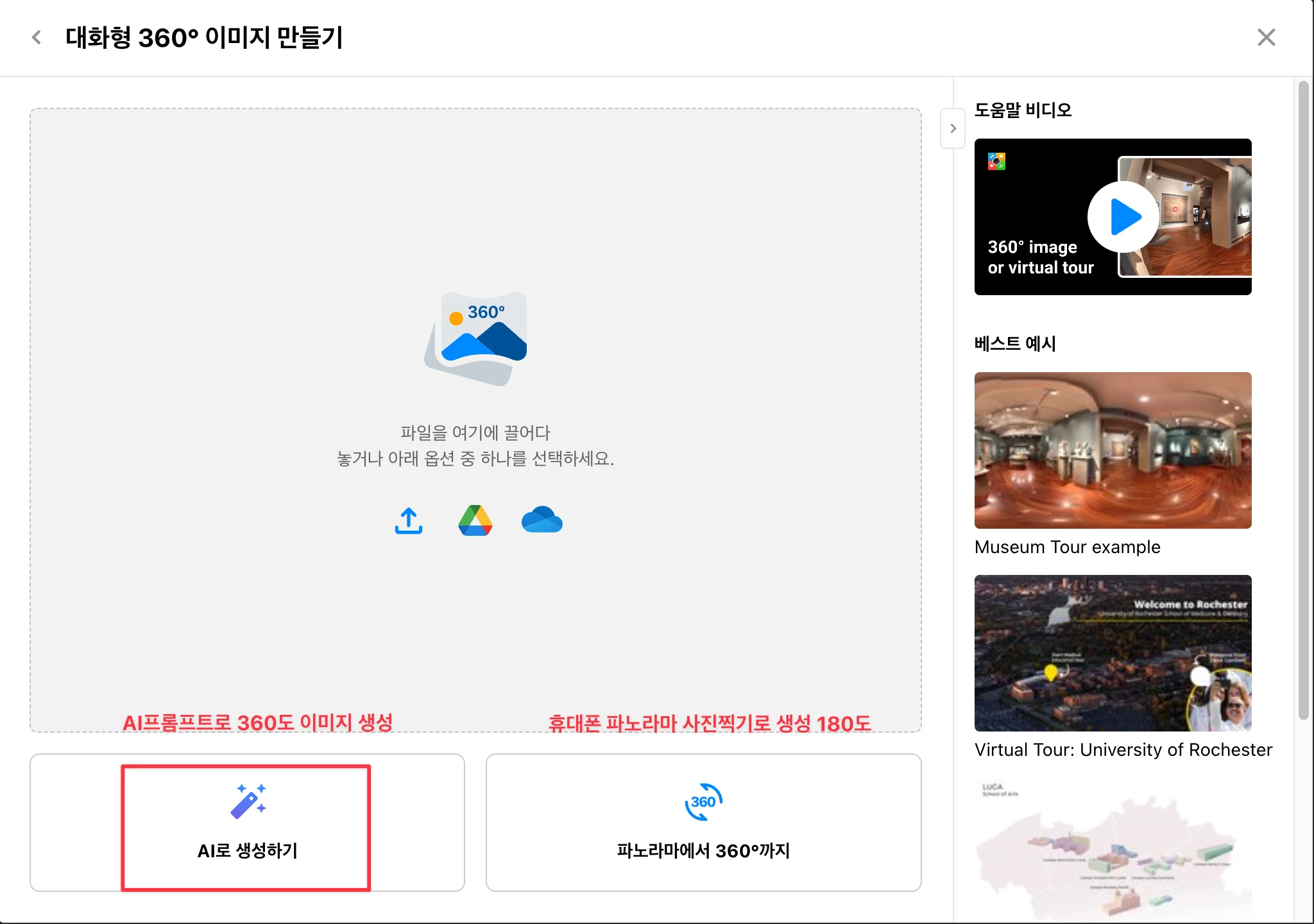Click the 대화형 360° 이미지 만들기 title
Screen dimensions: 1314x924
pyautogui.click(x=205, y=37)
